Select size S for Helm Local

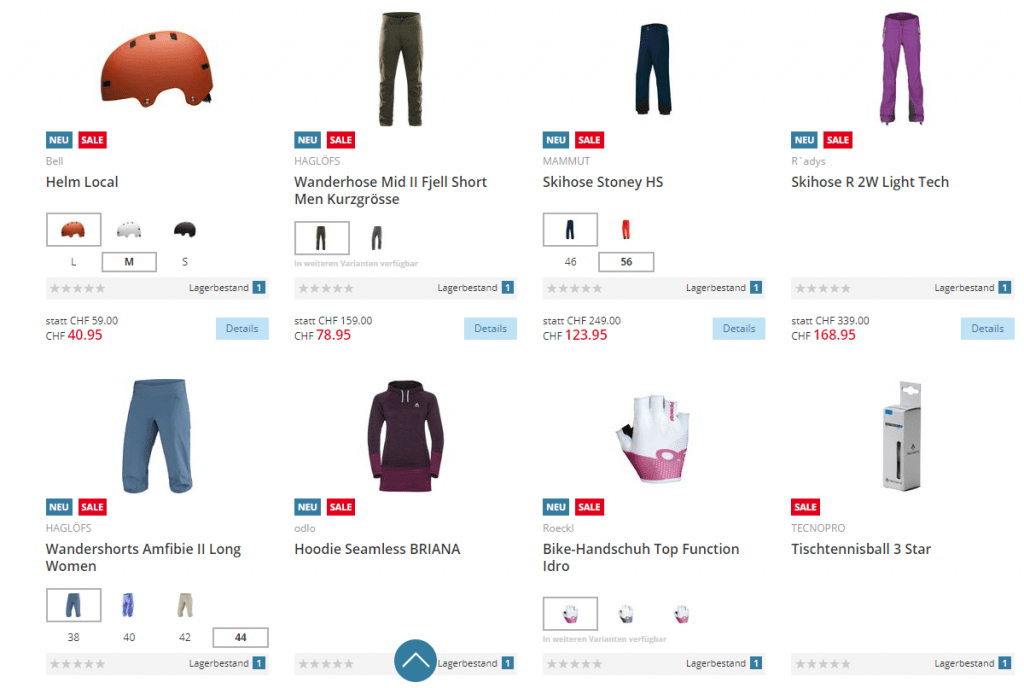pyautogui.click(x=184, y=262)
